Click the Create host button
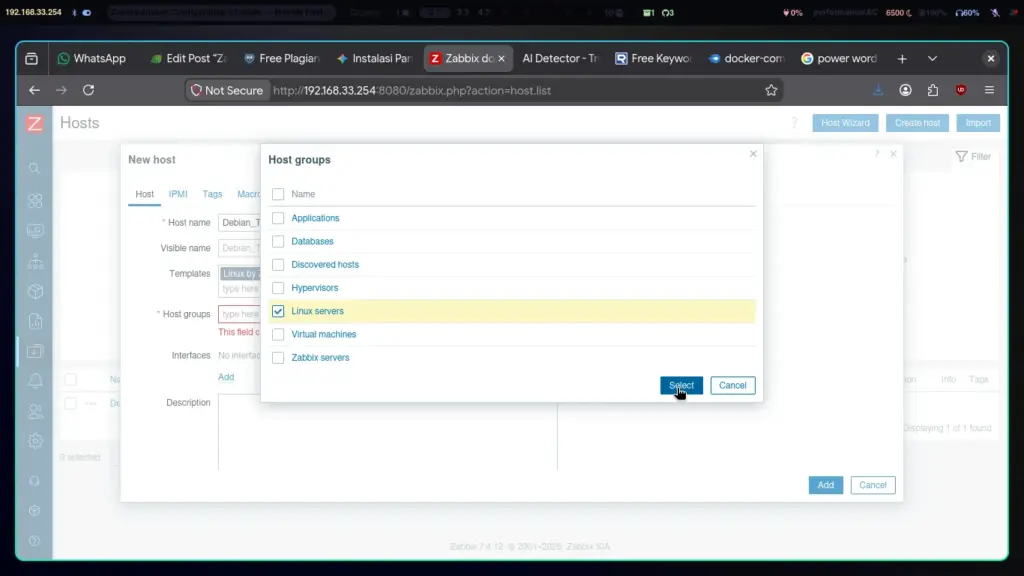Image resolution: width=1024 pixels, height=576 pixels. [x=917, y=123]
